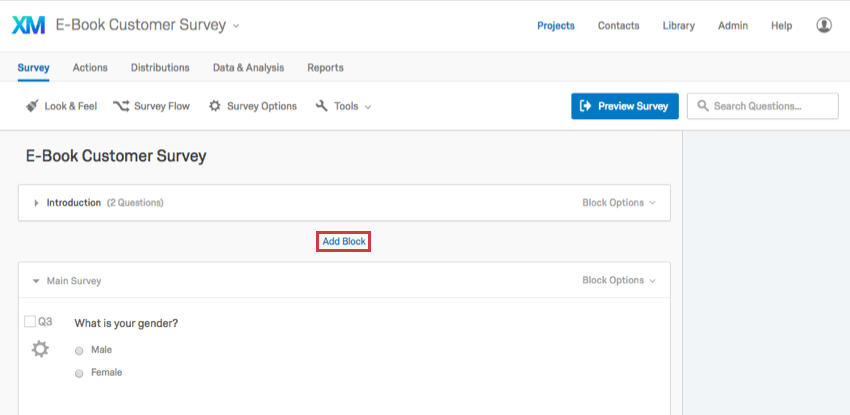This screenshot has width=850, height=415.
Task: Open the user account avatar icon
Action: 824,25
